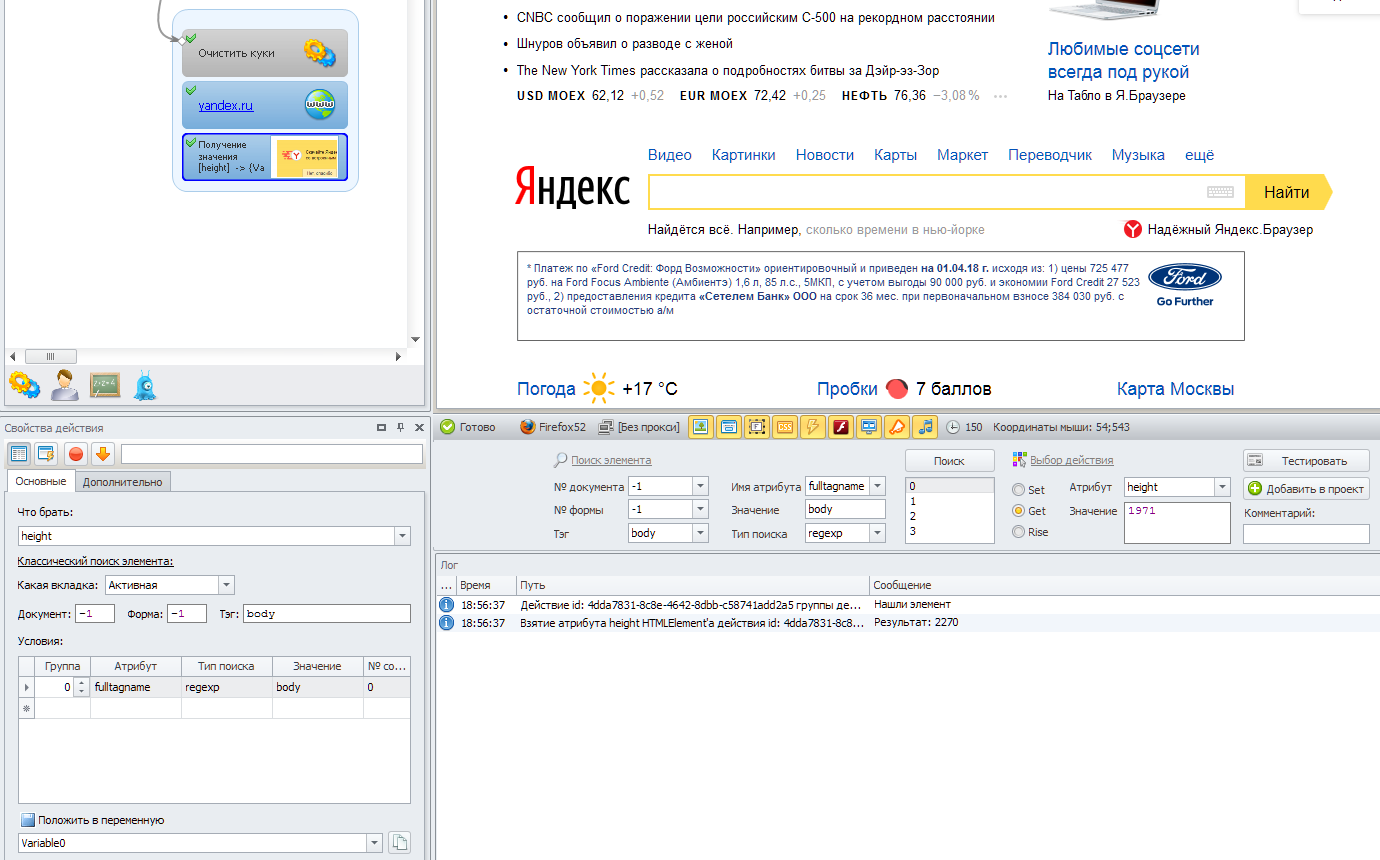Click the gears icon below the project canvas
The height and width of the screenshot is (860, 1380).
point(24,384)
